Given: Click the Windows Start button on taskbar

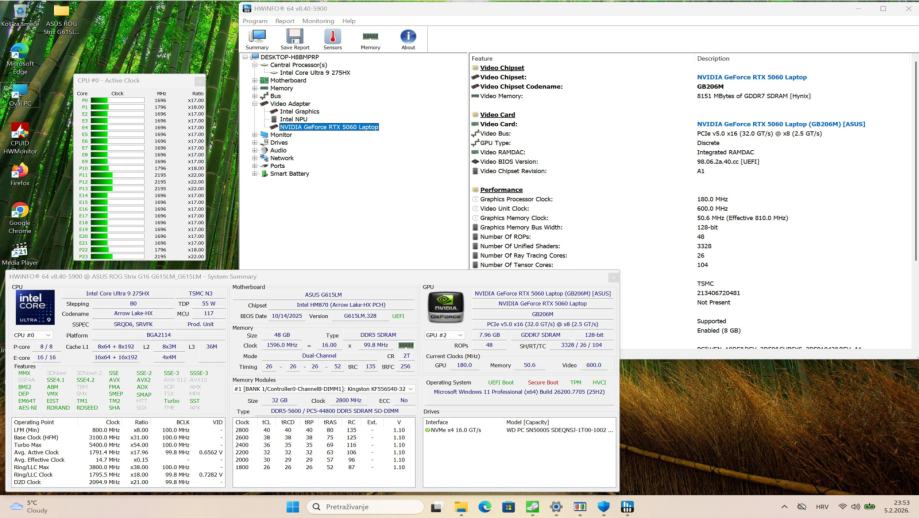Looking at the screenshot, I should coord(294,507).
